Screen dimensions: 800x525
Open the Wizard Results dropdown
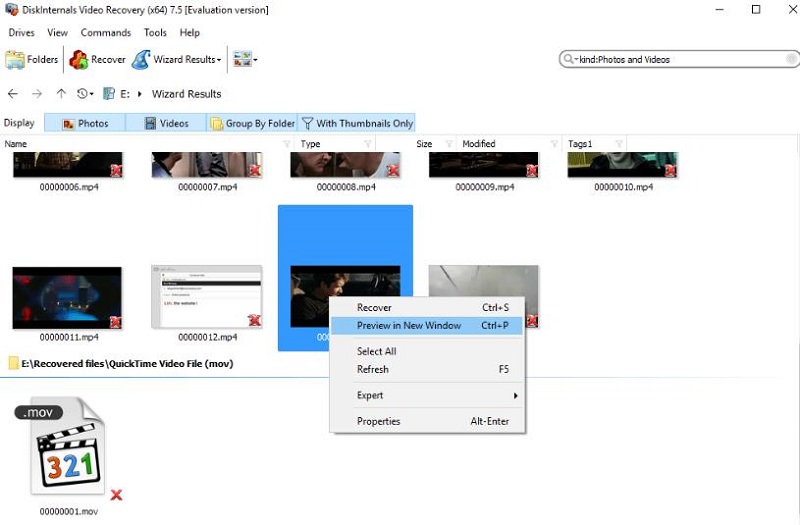point(177,60)
